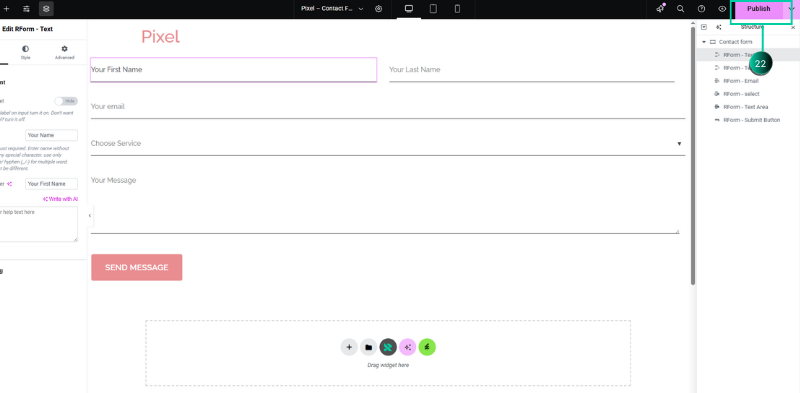Click the What's New megaphone icon
Screen dimensions: 800x393
tap(661, 9)
